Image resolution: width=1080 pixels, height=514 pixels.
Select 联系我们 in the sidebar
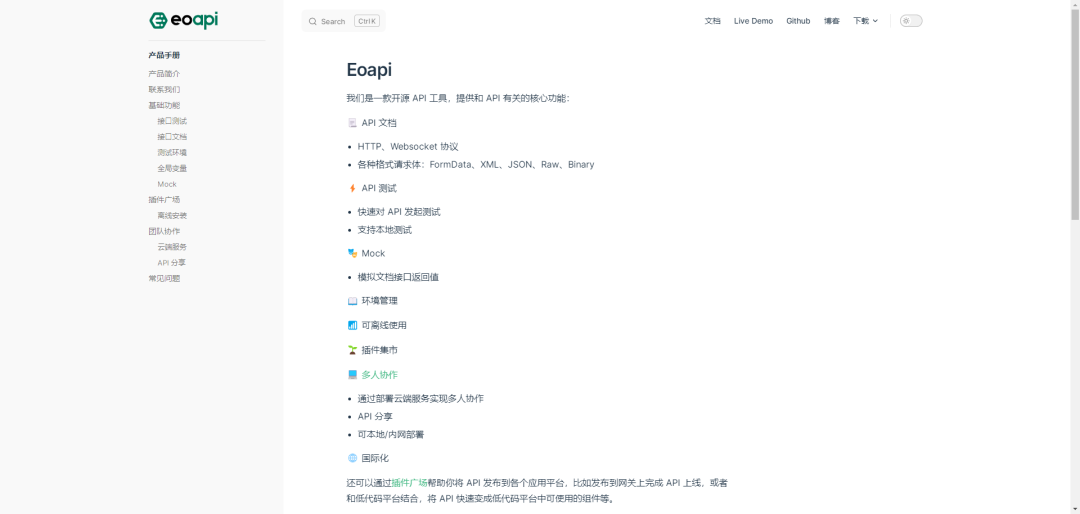pyautogui.click(x=165, y=90)
